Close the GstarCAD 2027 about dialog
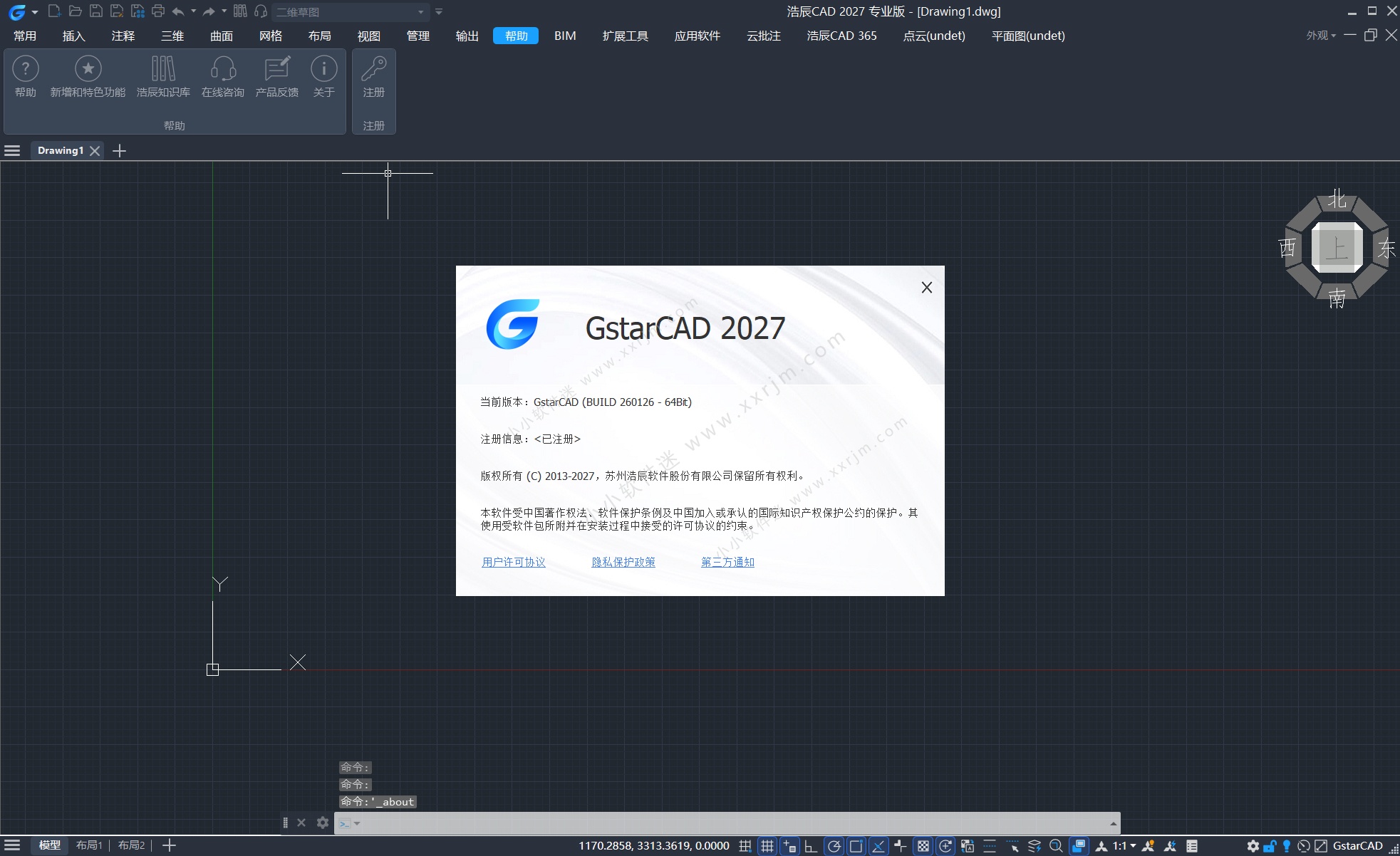 pos(926,287)
